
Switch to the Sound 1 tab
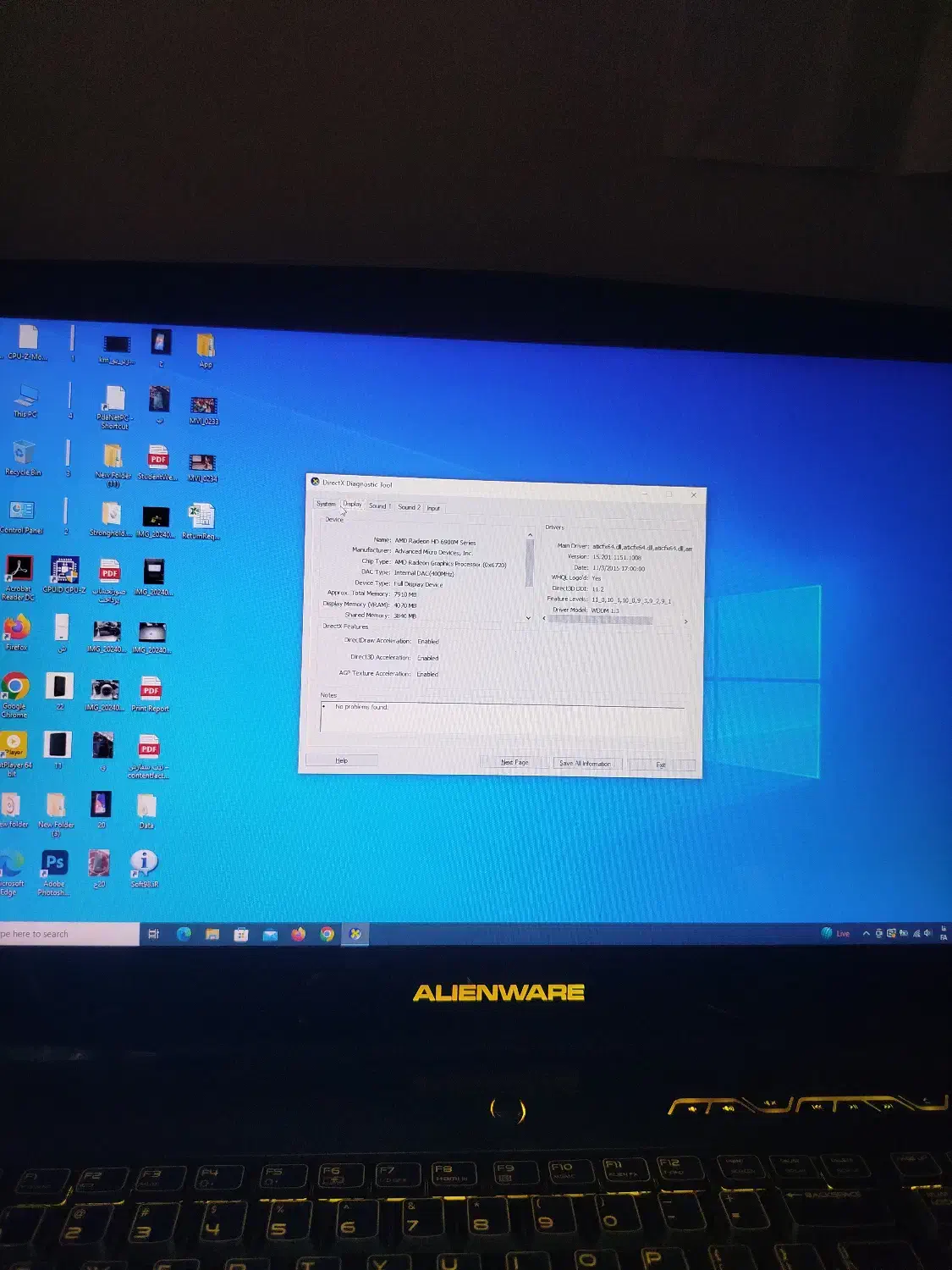click(x=378, y=505)
